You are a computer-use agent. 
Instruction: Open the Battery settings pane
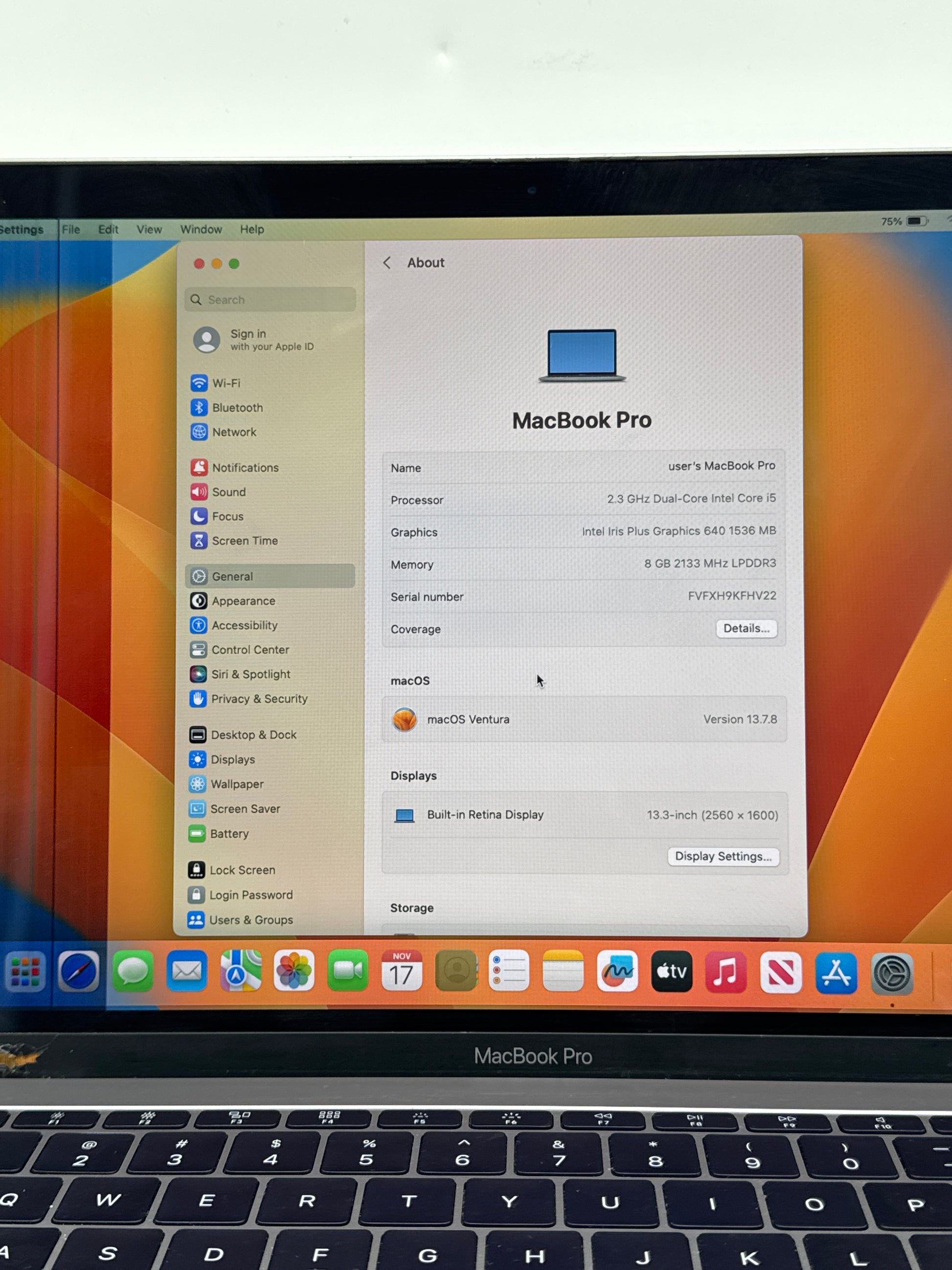(x=229, y=833)
